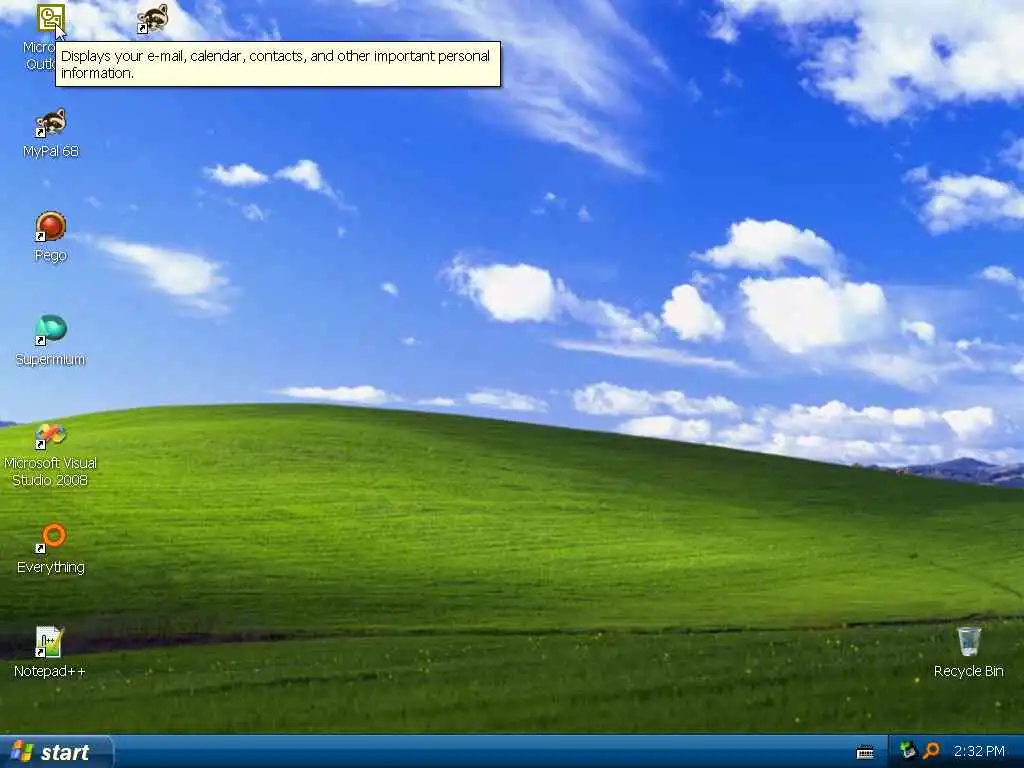
Task: Click the 2:32 PM system clock
Action: click(979, 752)
